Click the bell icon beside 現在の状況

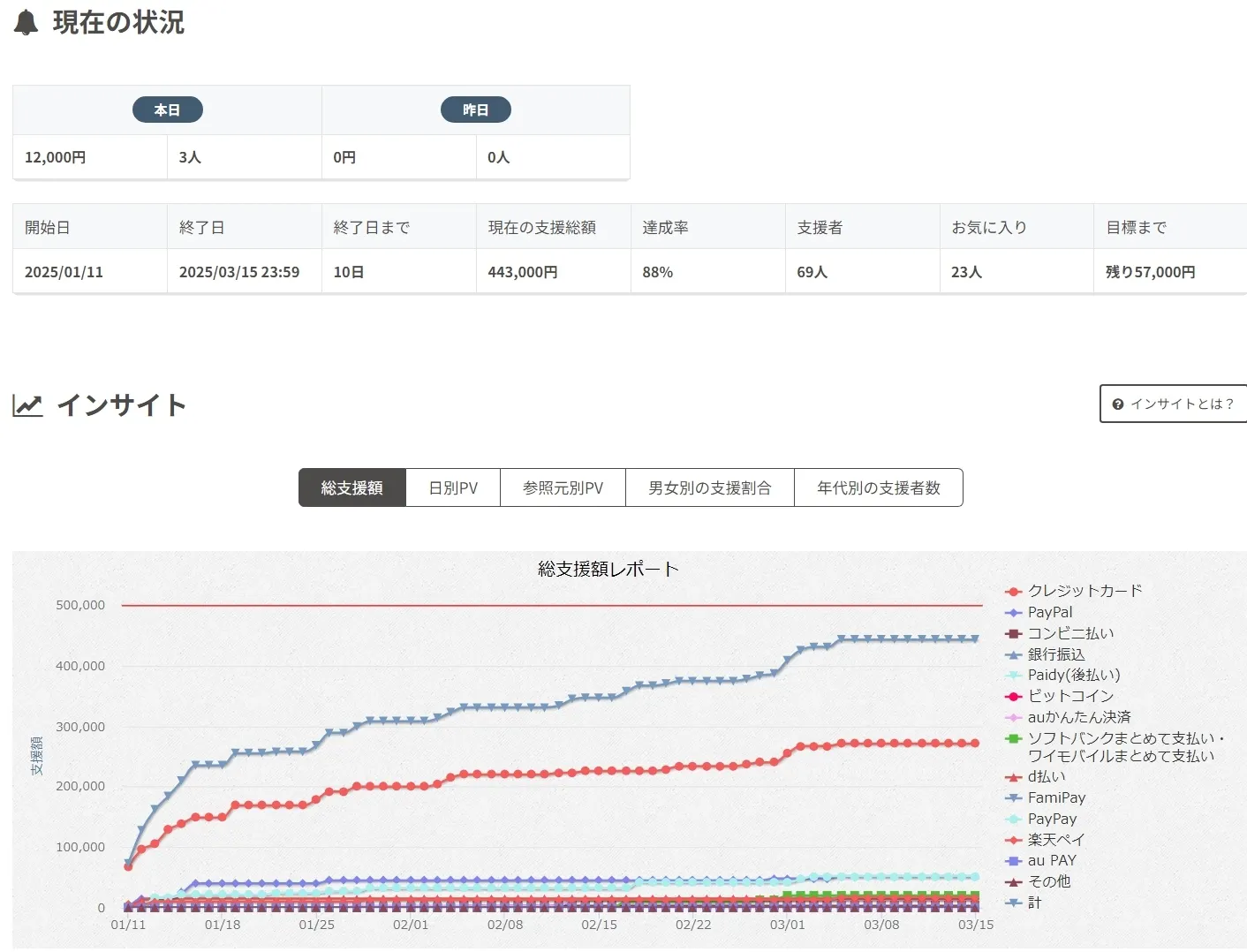coord(26,23)
